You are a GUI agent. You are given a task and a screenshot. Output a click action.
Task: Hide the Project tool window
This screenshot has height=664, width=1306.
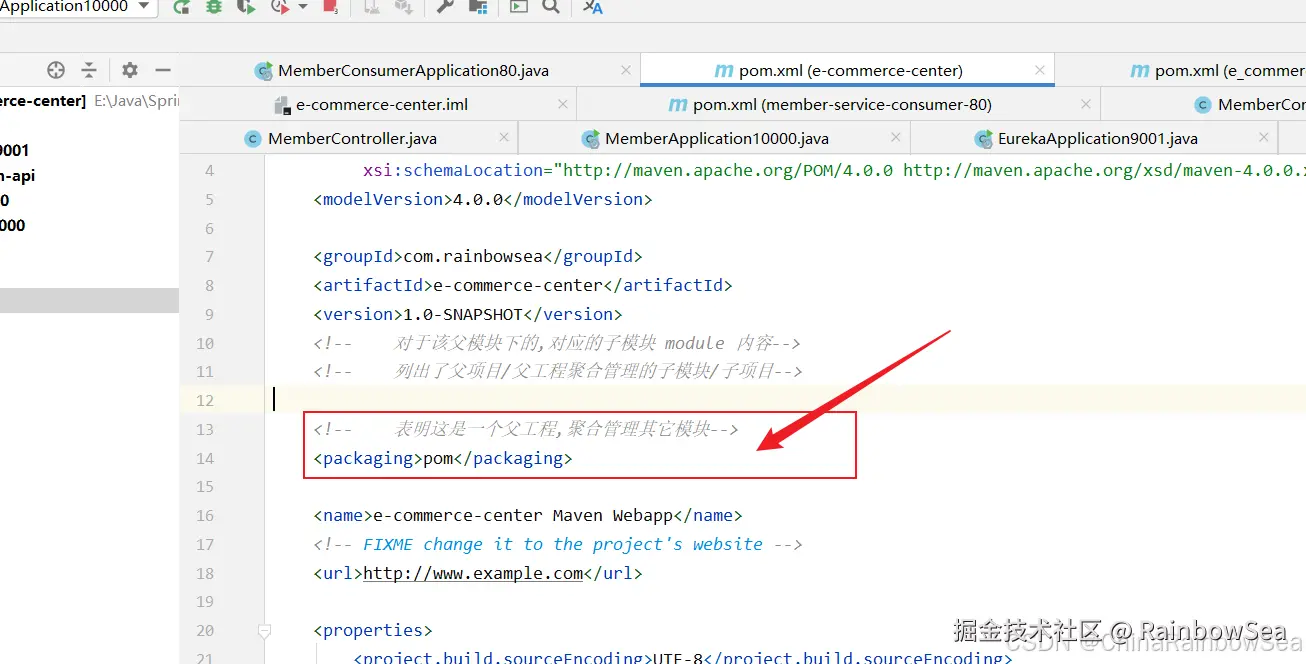pyautogui.click(x=163, y=70)
